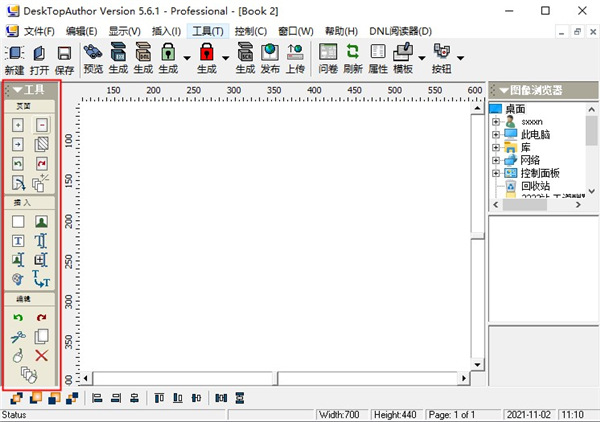The height and width of the screenshot is (422, 600).
Task: Open the 编辑(E) menu
Action: 81,31
